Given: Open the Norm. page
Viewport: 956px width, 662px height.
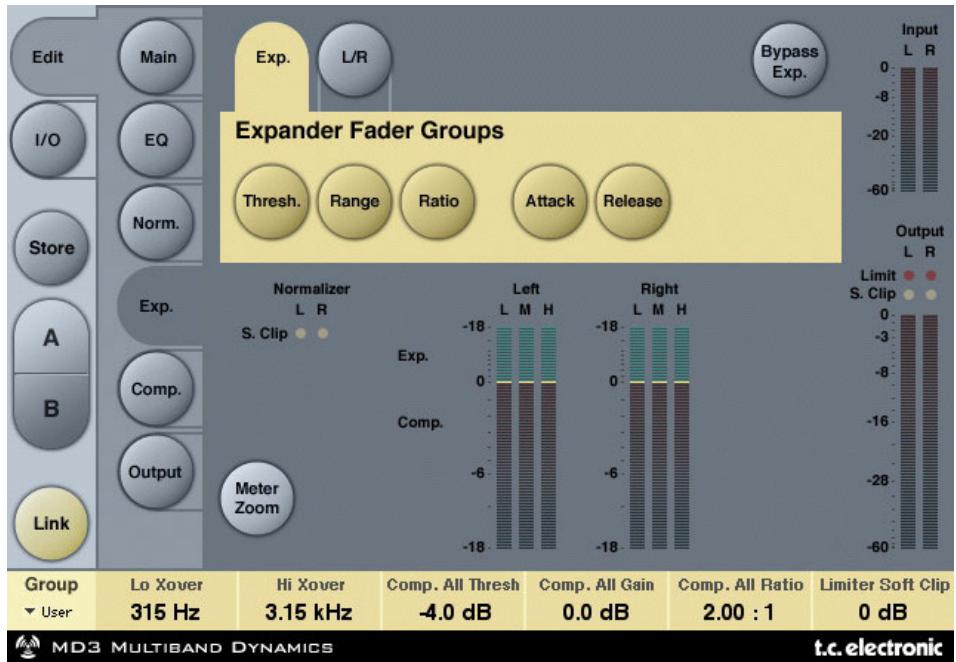Looking at the screenshot, I should point(156,223).
